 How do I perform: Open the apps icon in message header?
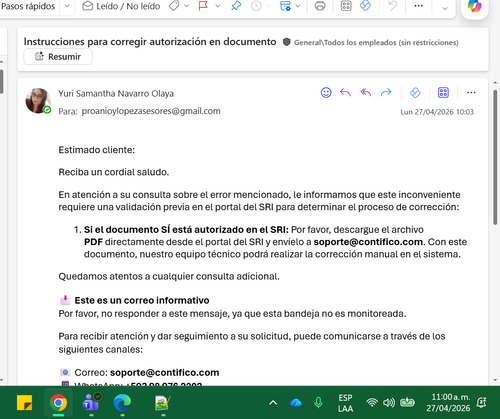tap(443, 92)
